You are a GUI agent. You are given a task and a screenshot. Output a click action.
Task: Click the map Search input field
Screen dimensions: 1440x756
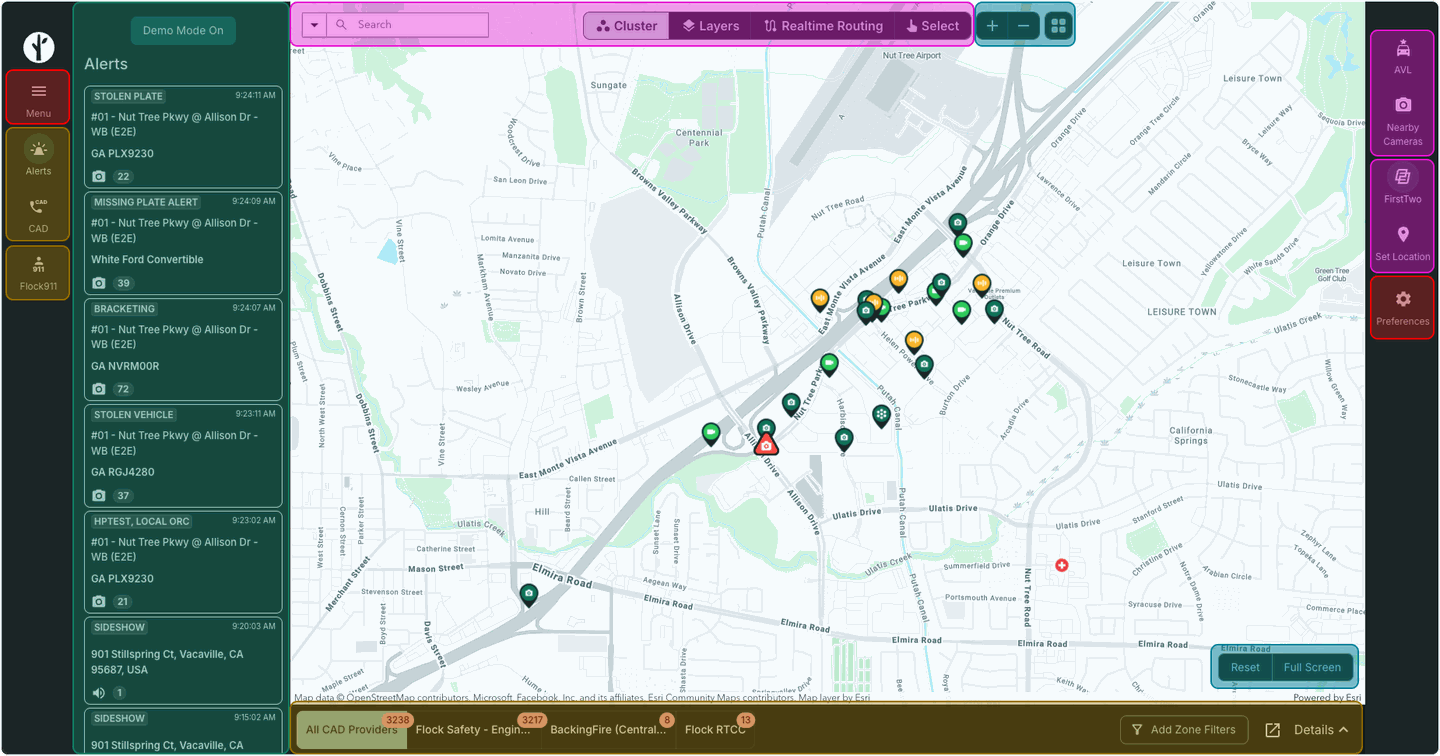point(408,25)
